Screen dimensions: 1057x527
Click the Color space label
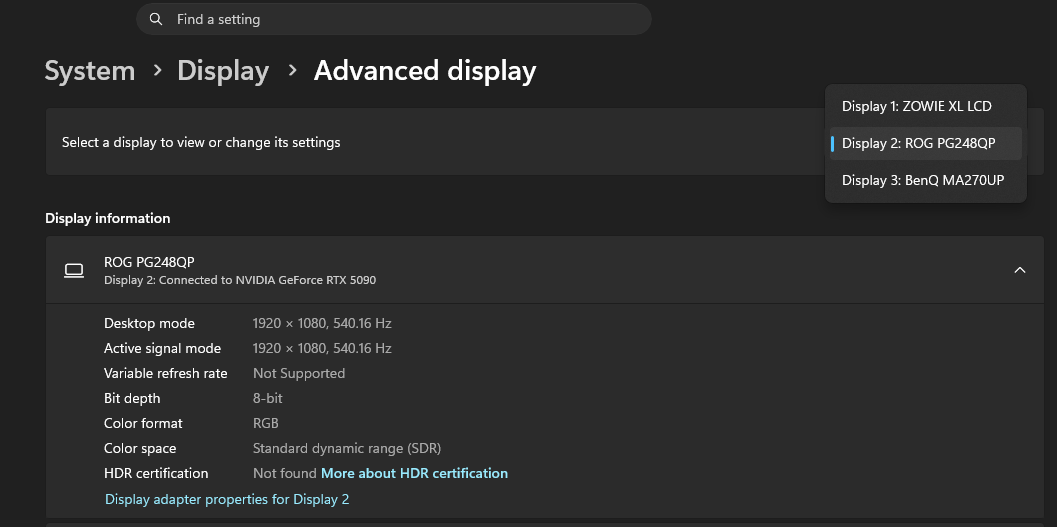pos(140,448)
